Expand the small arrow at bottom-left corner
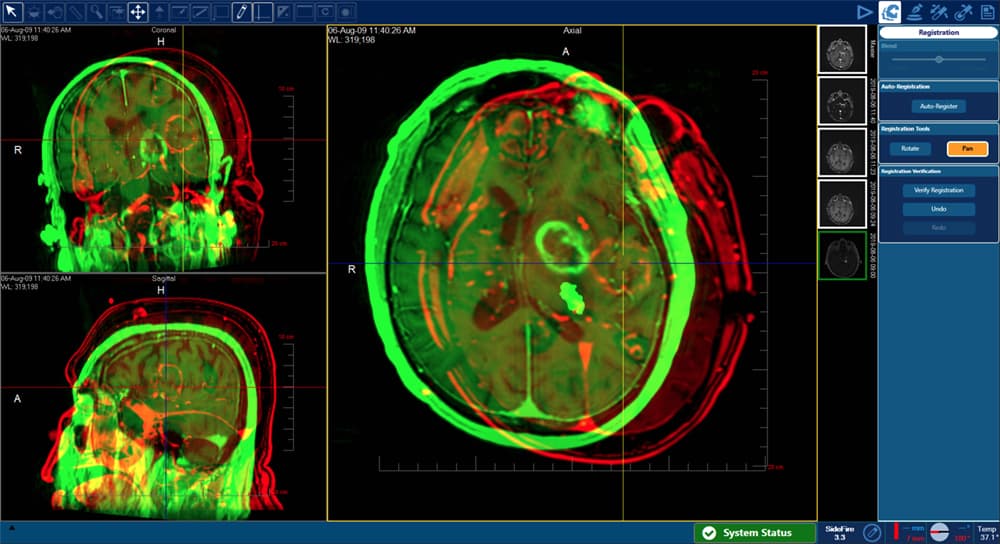Screen dimensions: 1000x544 11,528
